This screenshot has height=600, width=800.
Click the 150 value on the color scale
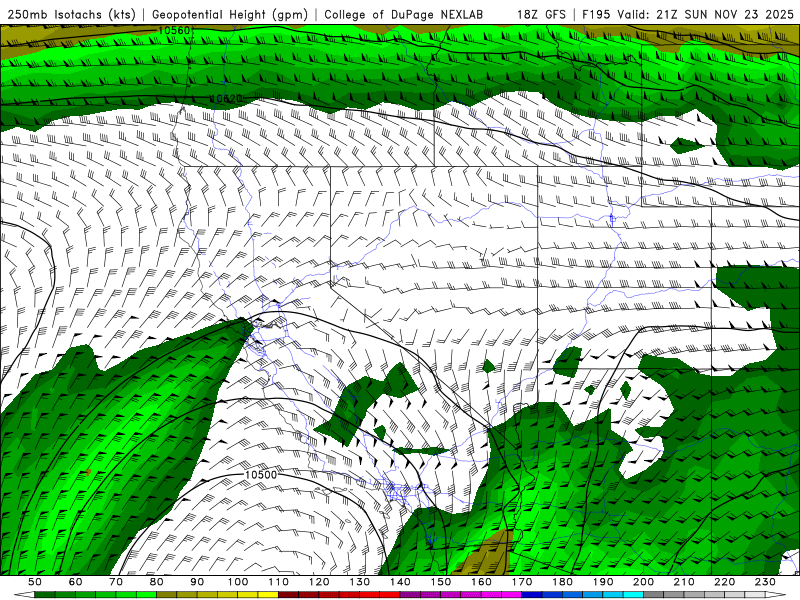[441, 582]
